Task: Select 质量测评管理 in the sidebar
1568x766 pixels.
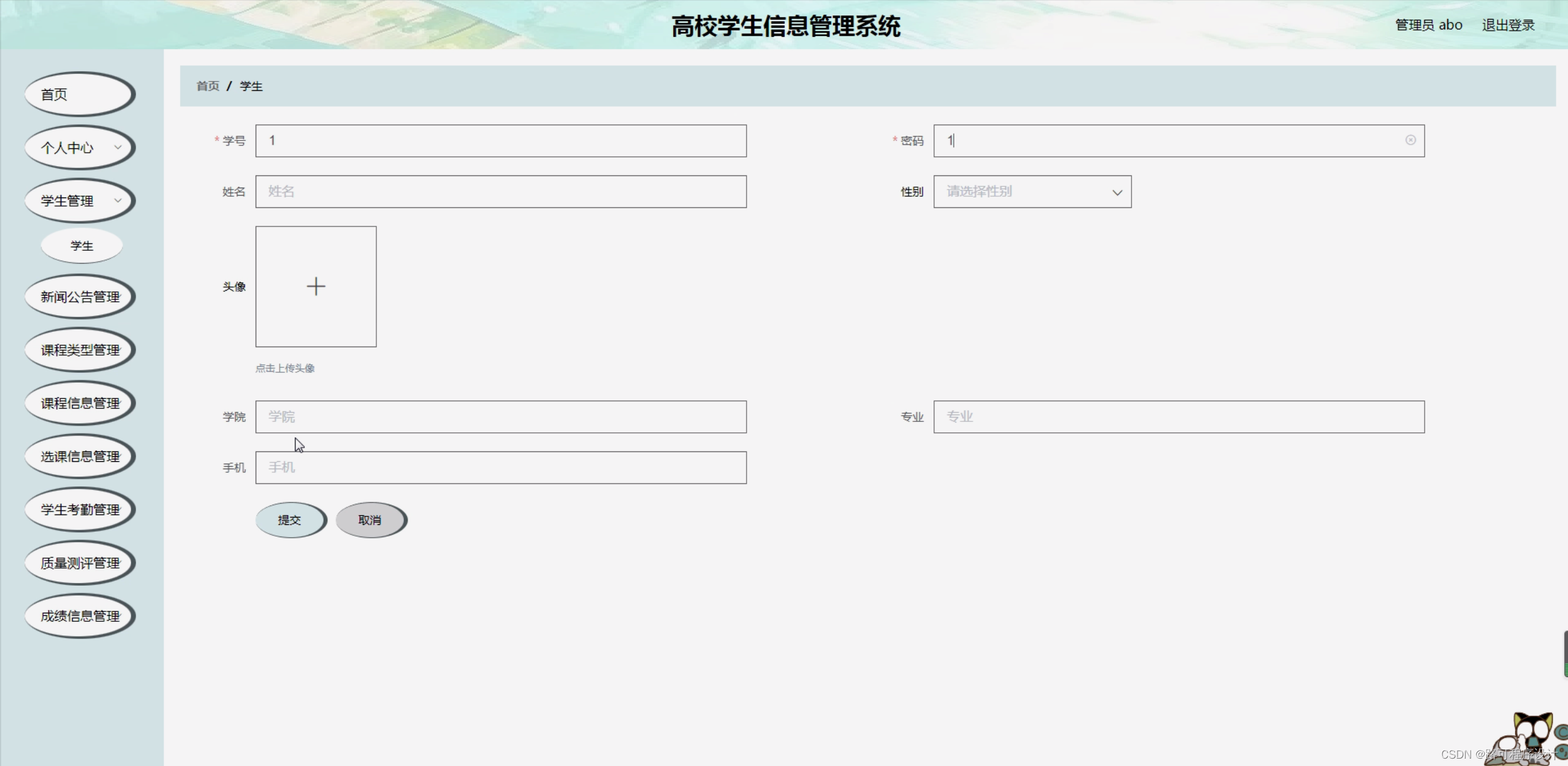Action: 80,562
